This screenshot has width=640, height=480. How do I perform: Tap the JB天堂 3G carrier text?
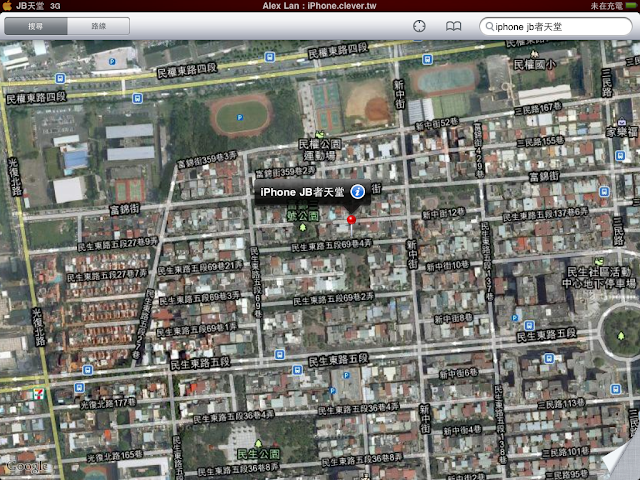tap(38, 6)
